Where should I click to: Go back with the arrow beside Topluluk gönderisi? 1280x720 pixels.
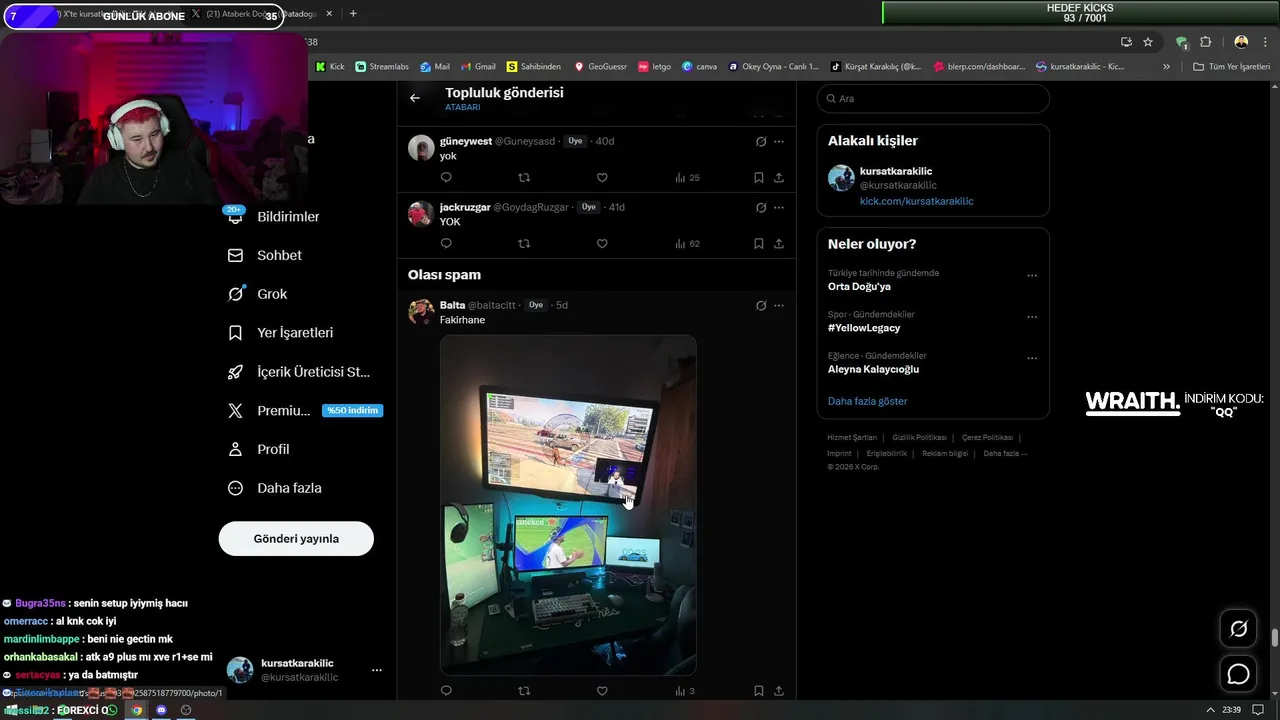point(415,98)
